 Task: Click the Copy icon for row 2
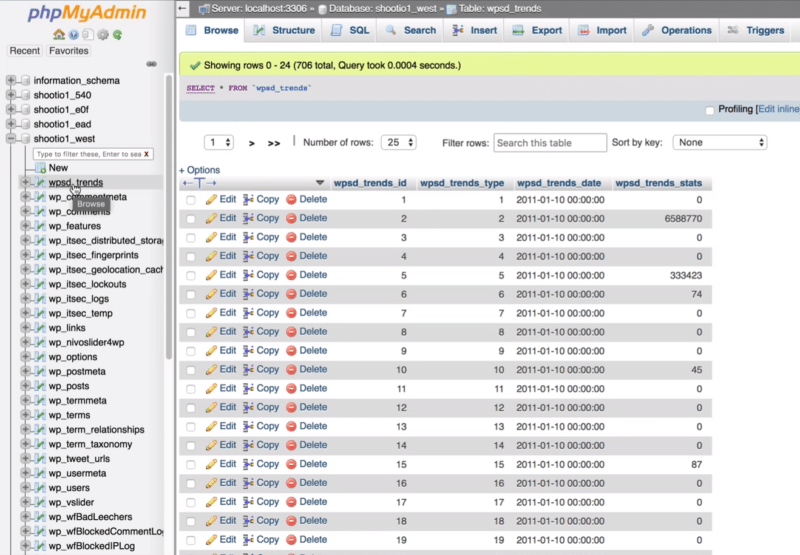coord(248,218)
